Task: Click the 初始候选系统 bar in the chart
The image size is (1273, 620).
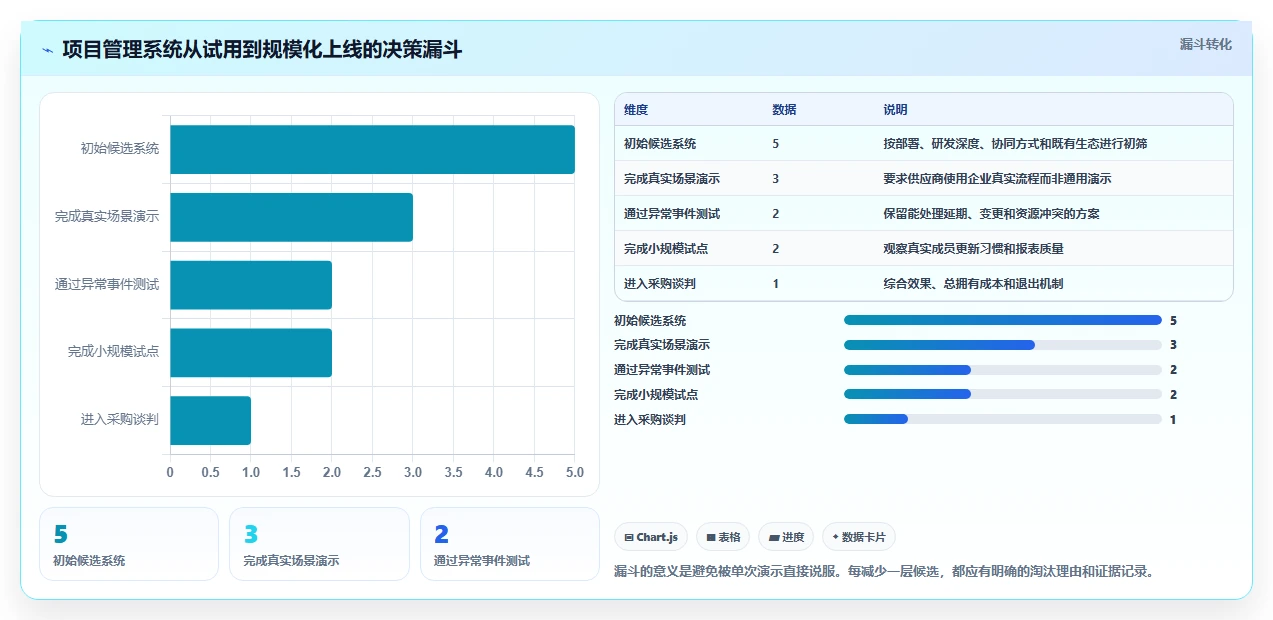Action: [x=372, y=149]
